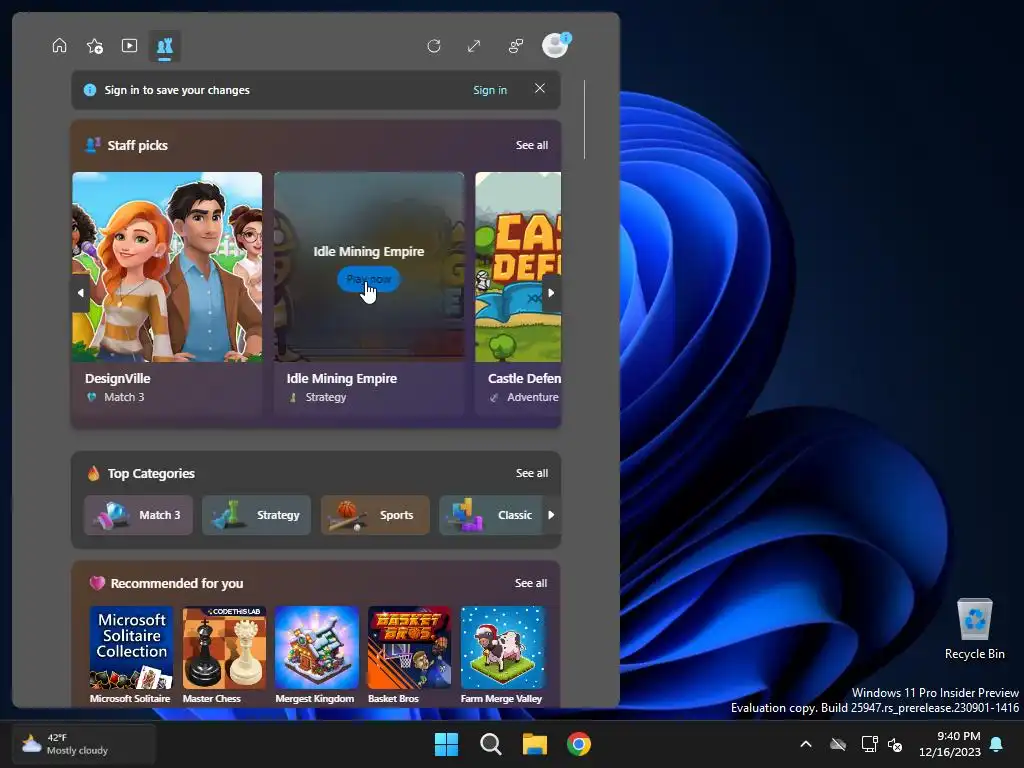1024x768 pixels.
Task: Show previous Staff picks games
Action: (x=80, y=293)
